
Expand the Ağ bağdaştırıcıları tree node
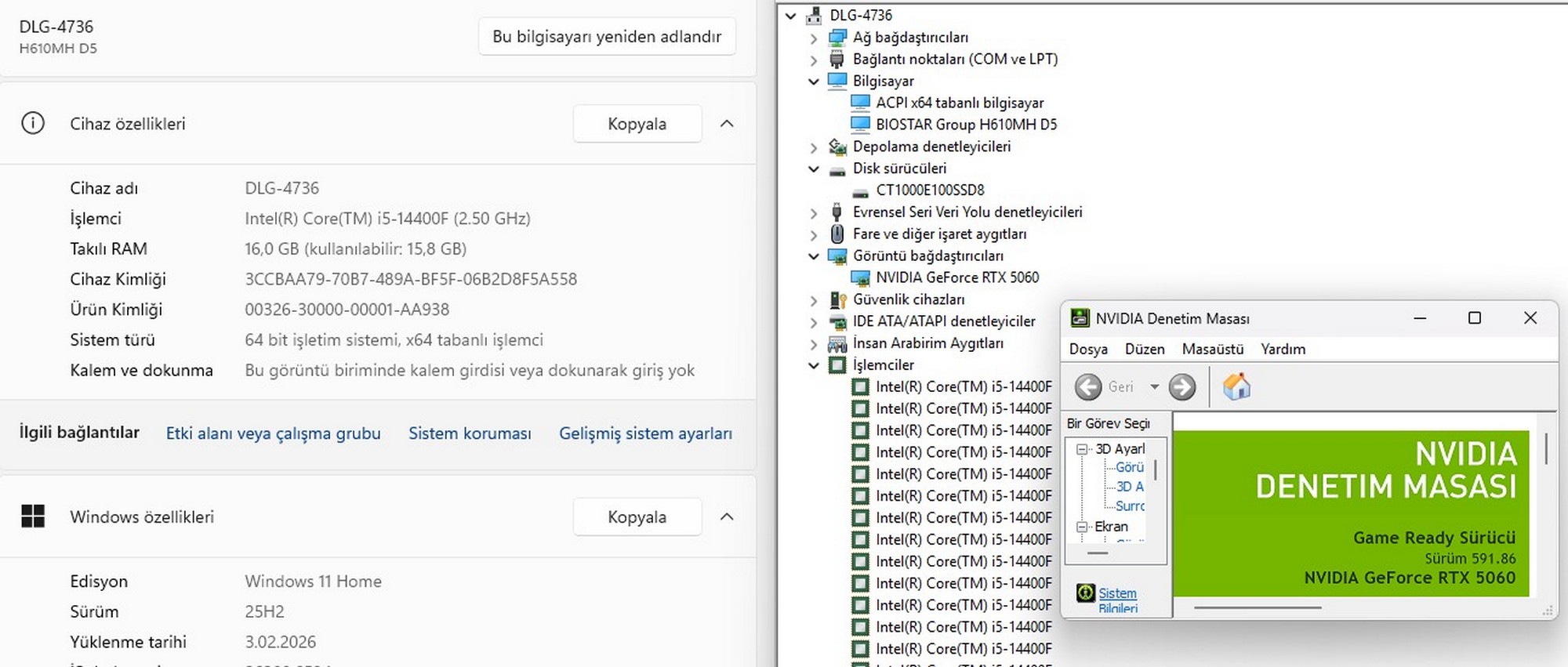[x=813, y=38]
